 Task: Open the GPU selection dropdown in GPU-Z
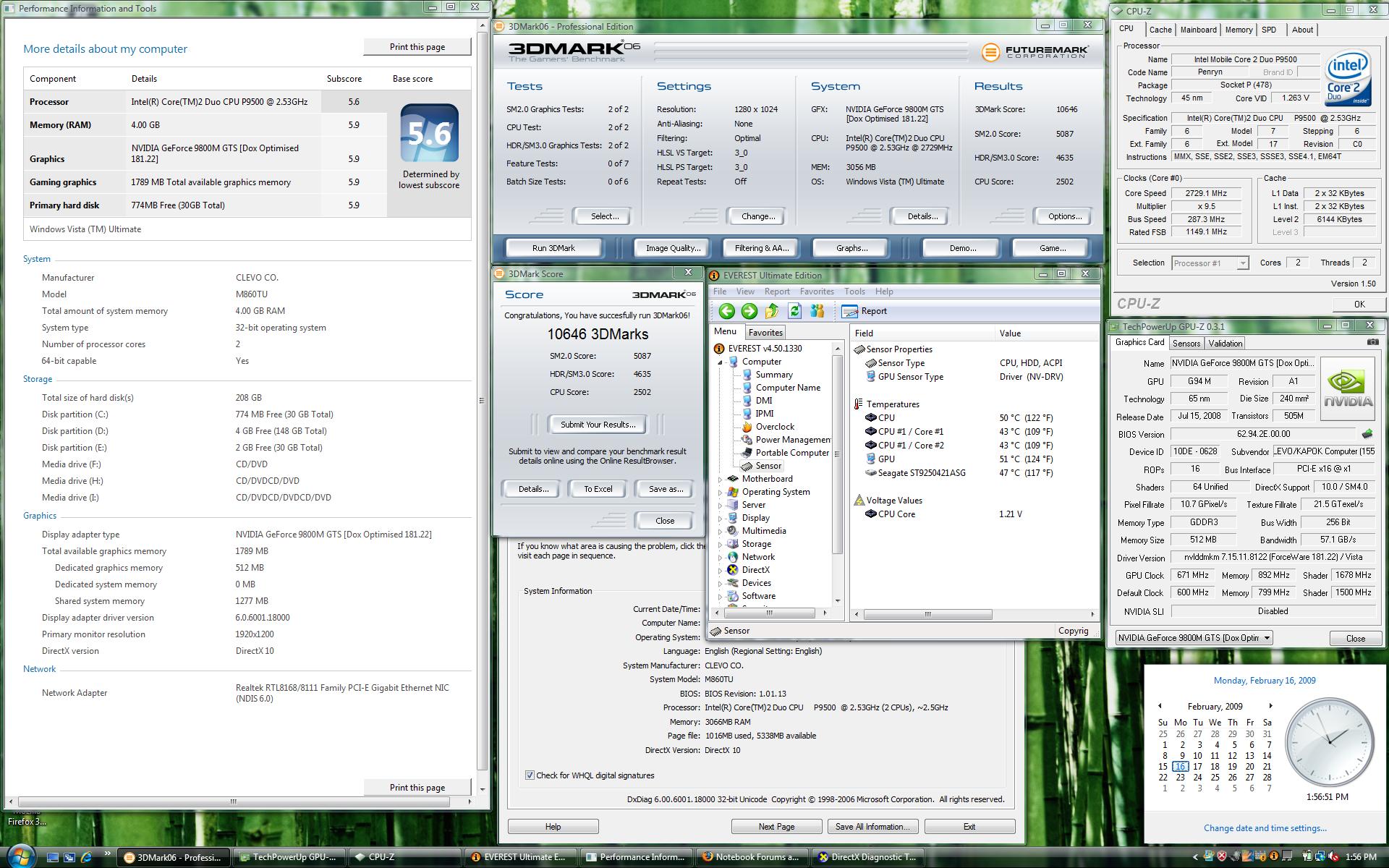pos(1194,638)
